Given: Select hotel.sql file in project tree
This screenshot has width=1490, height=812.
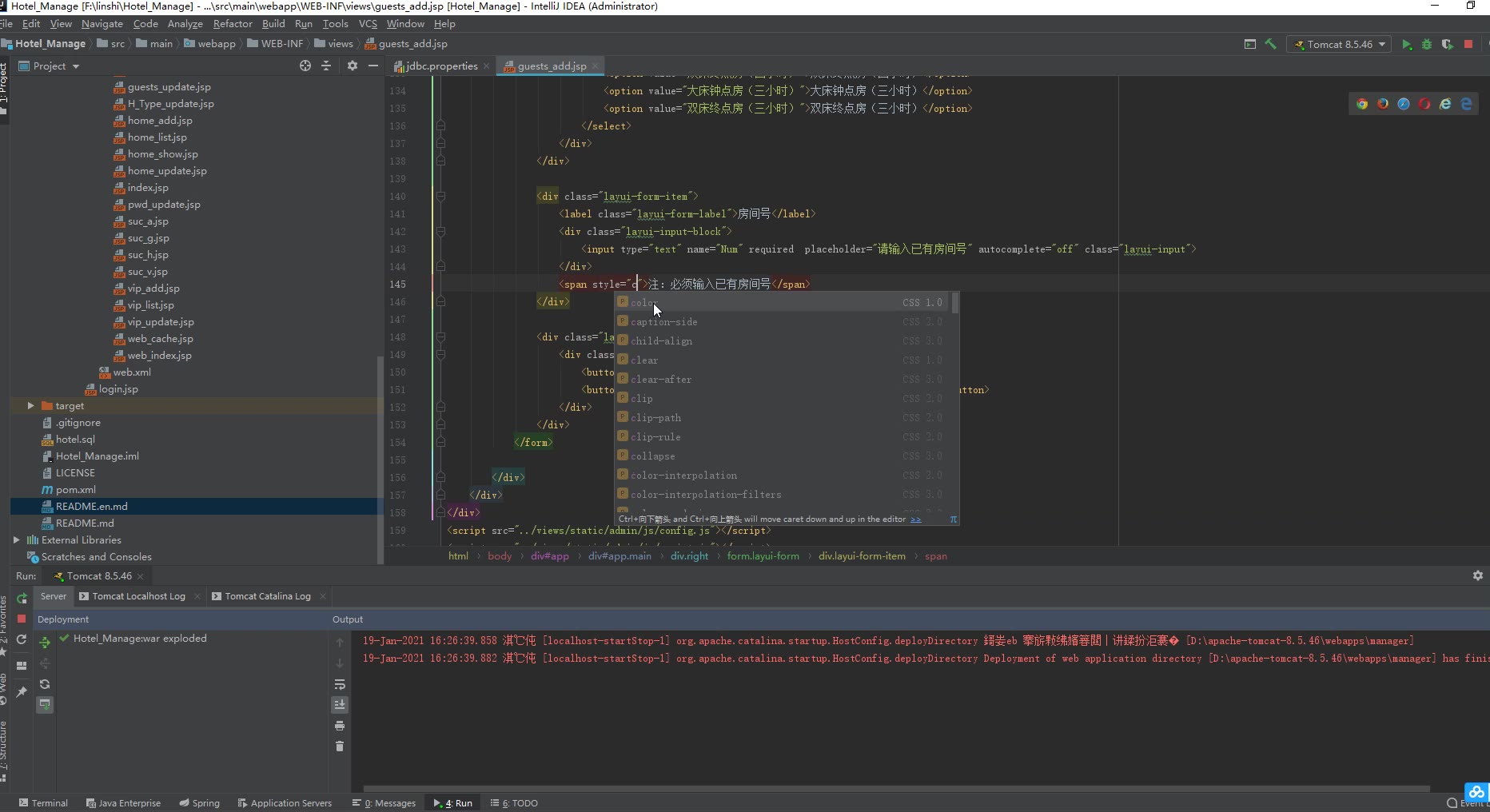Looking at the screenshot, I should (75, 440).
